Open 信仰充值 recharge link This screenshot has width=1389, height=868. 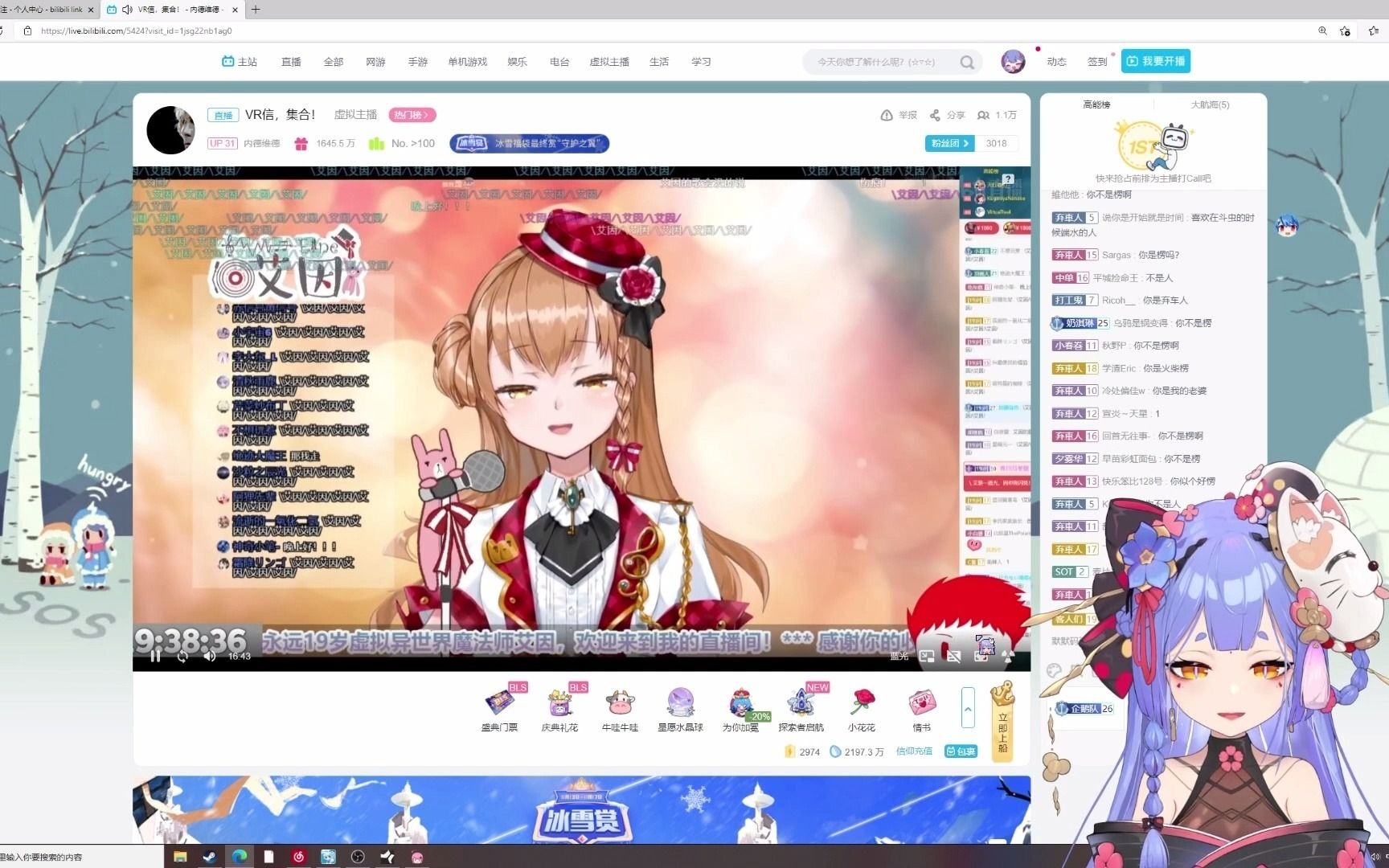click(x=914, y=751)
